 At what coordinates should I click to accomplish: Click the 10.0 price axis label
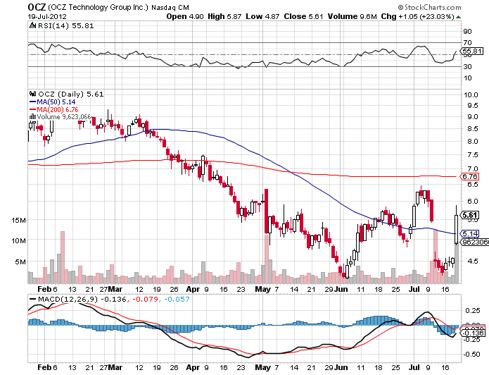(x=471, y=95)
